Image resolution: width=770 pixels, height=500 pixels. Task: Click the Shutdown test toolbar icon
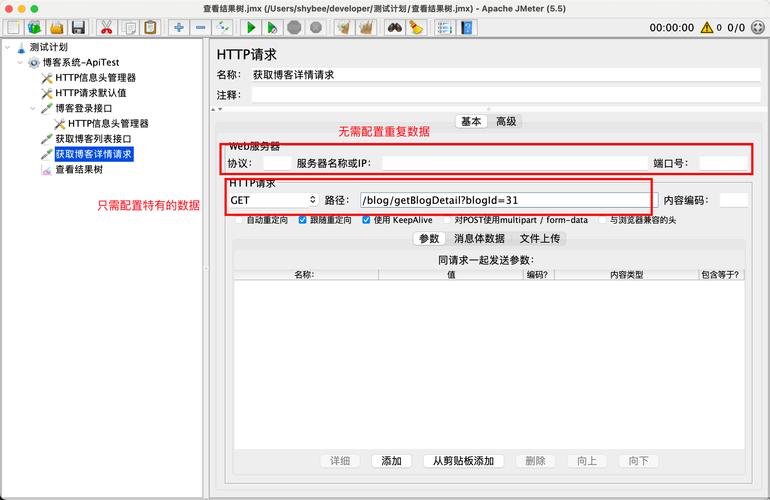pos(316,28)
